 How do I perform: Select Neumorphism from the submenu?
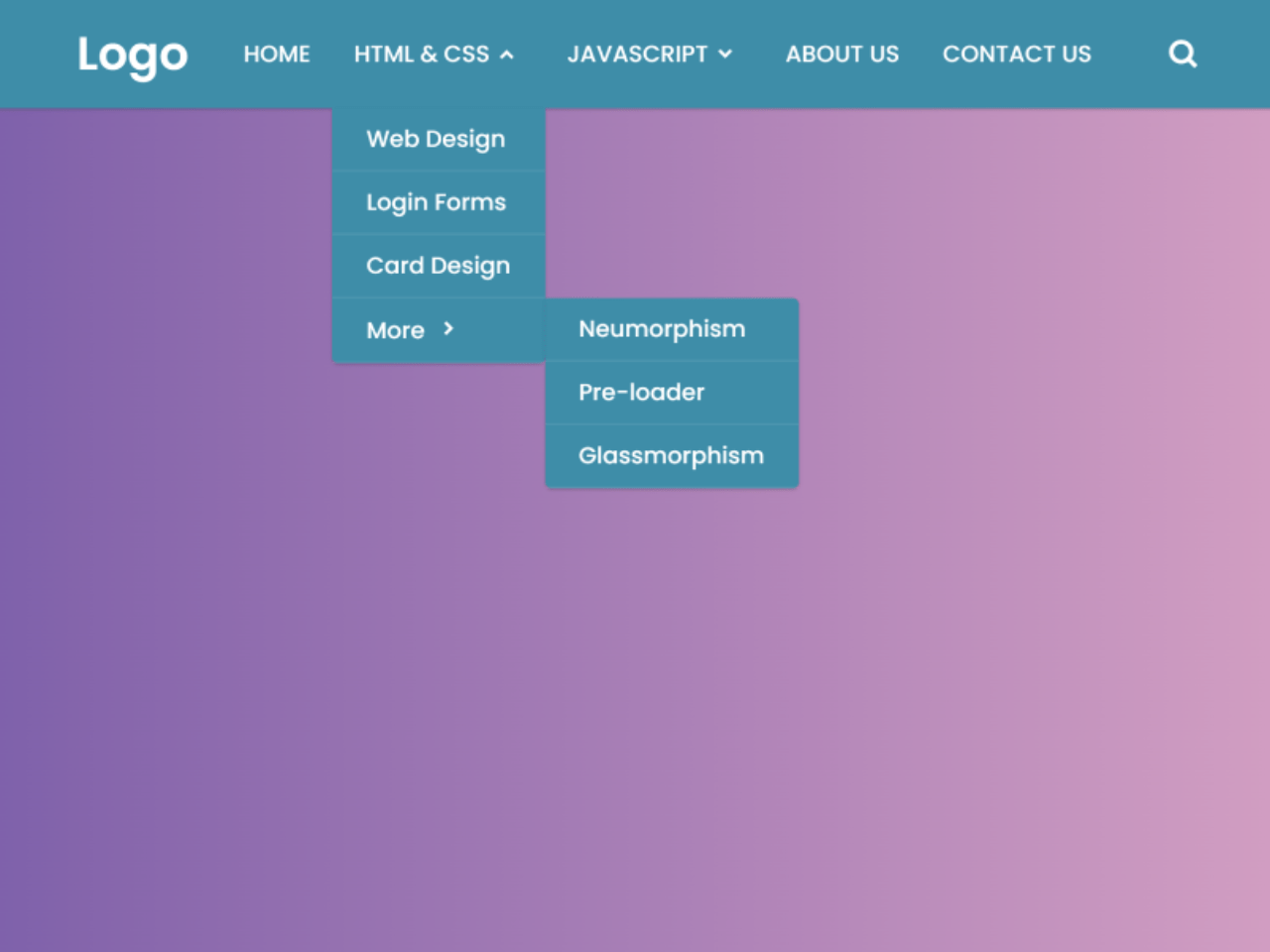662,328
